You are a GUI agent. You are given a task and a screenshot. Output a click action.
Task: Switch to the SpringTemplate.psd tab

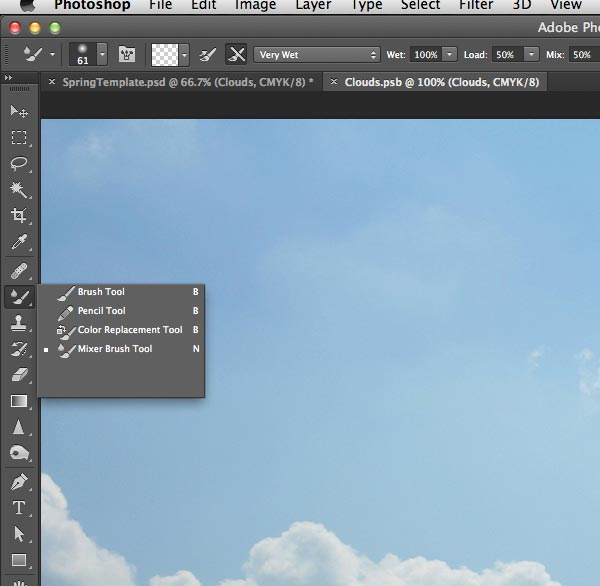click(x=187, y=82)
